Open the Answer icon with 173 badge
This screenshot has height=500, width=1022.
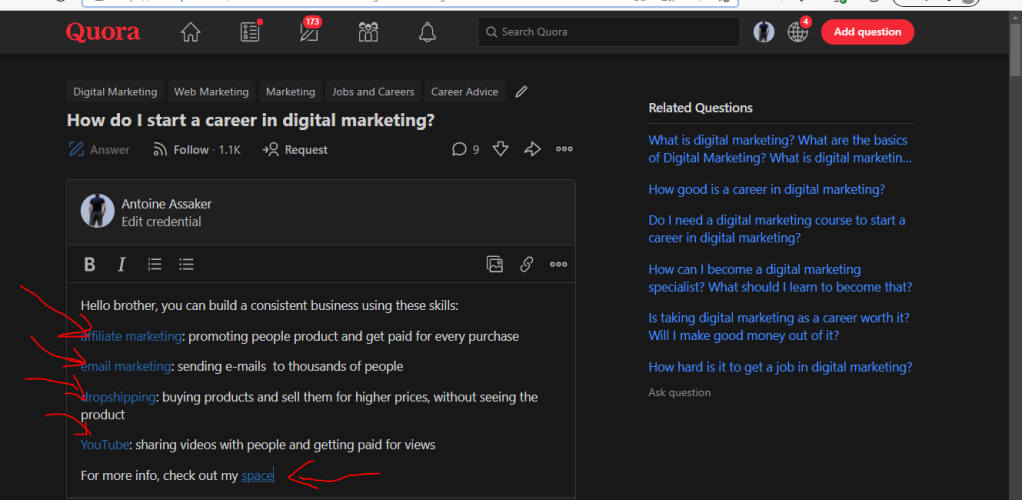coord(309,30)
